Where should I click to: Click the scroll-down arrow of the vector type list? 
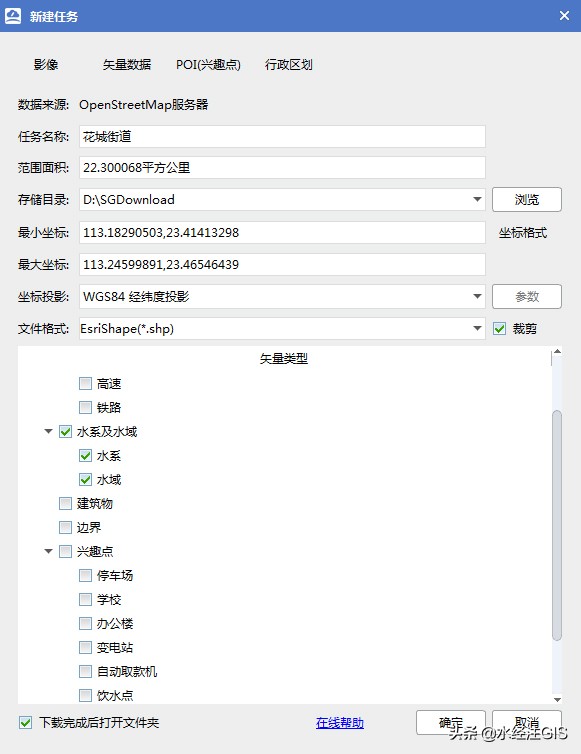tap(557, 700)
